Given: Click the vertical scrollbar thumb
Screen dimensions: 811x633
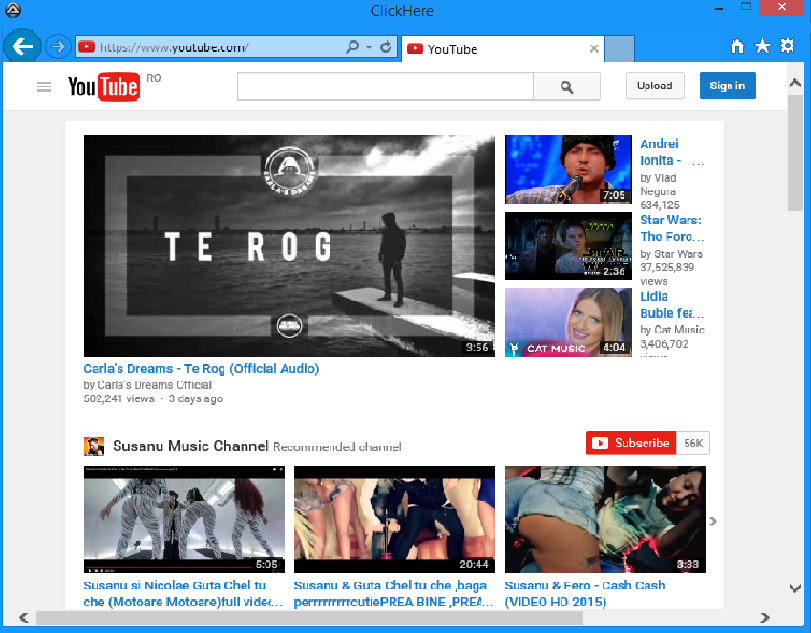Looking at the screenshot, I should click(795, 153).
